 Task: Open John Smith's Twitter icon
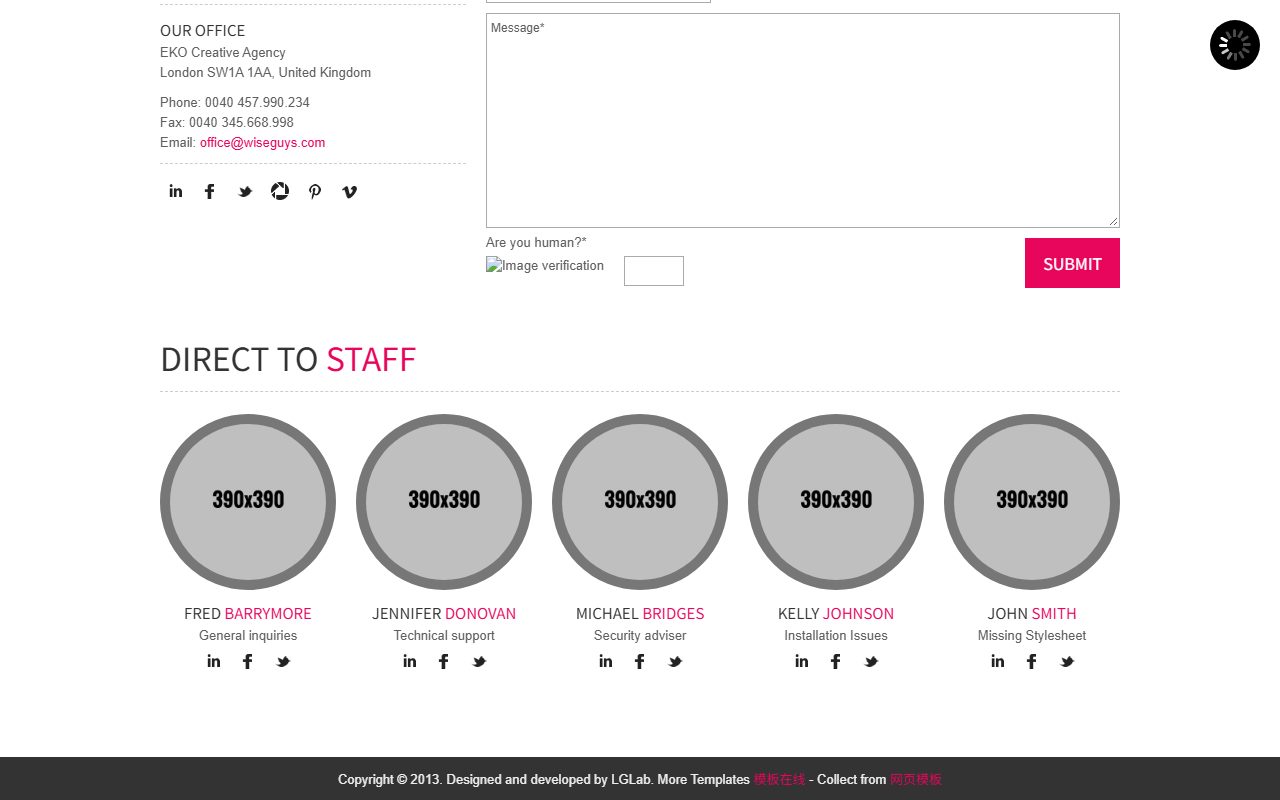[1067, 661]
